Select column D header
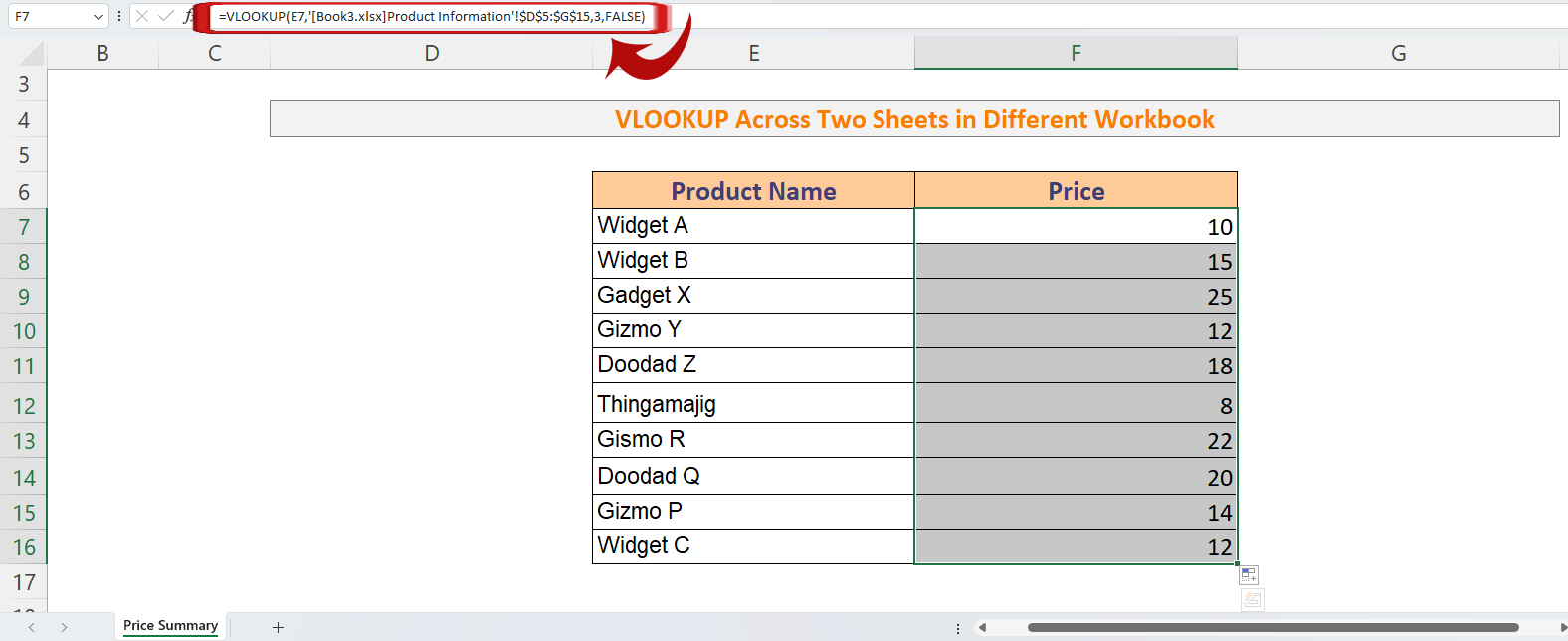 click(432, 54)
